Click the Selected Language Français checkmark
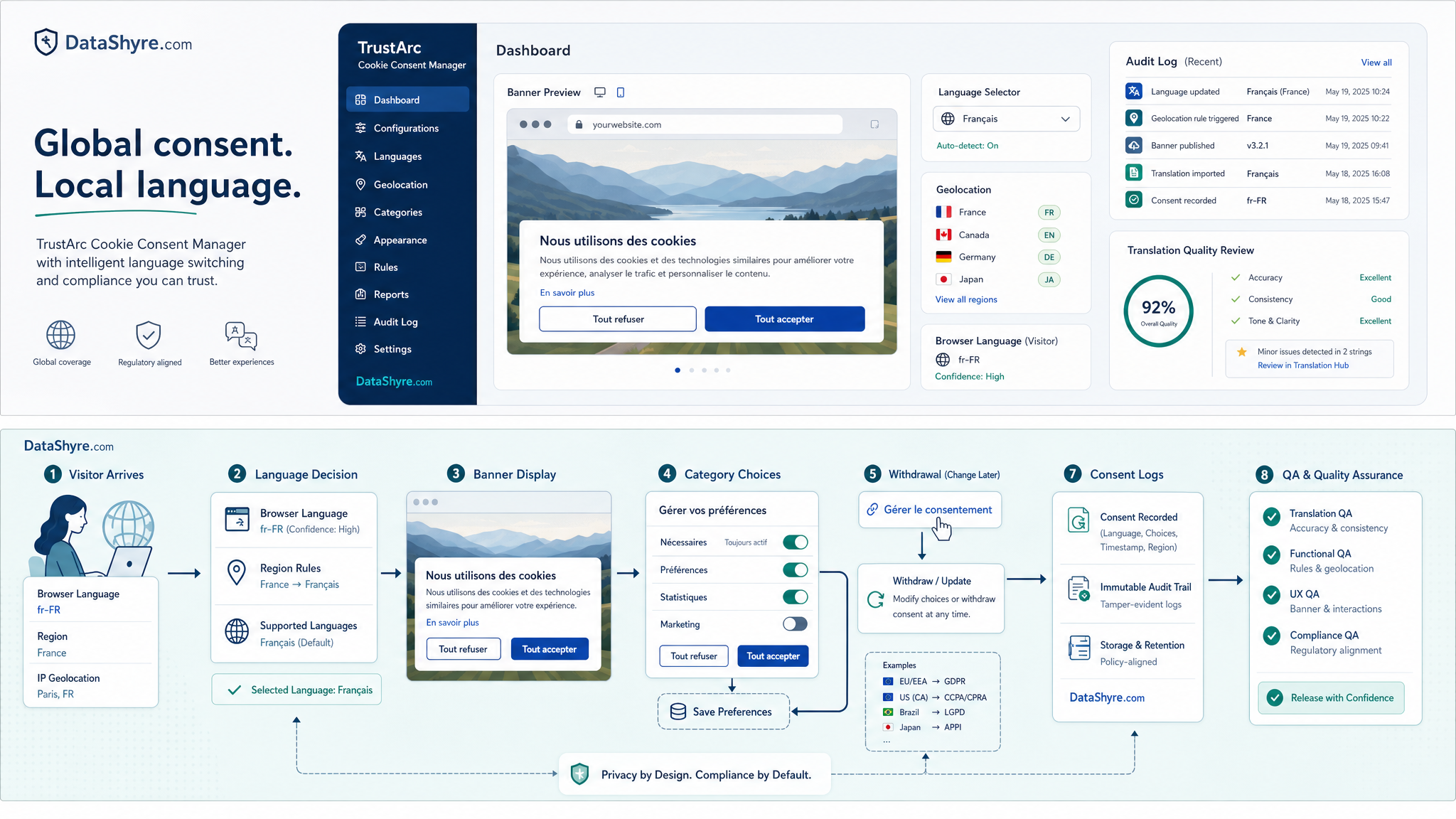Image resolution: width=1456 pixels, height=819 pixels. click(x=233, y=690)
